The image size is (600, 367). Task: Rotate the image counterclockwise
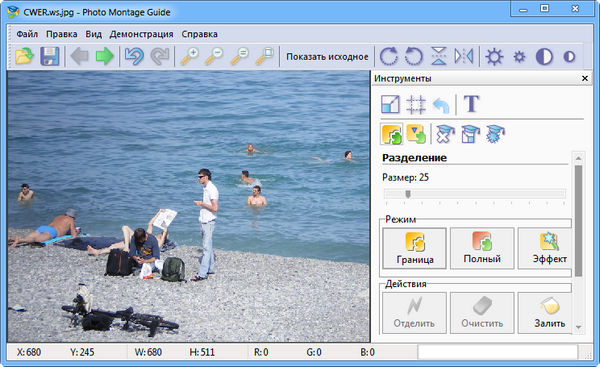(414, 56)
